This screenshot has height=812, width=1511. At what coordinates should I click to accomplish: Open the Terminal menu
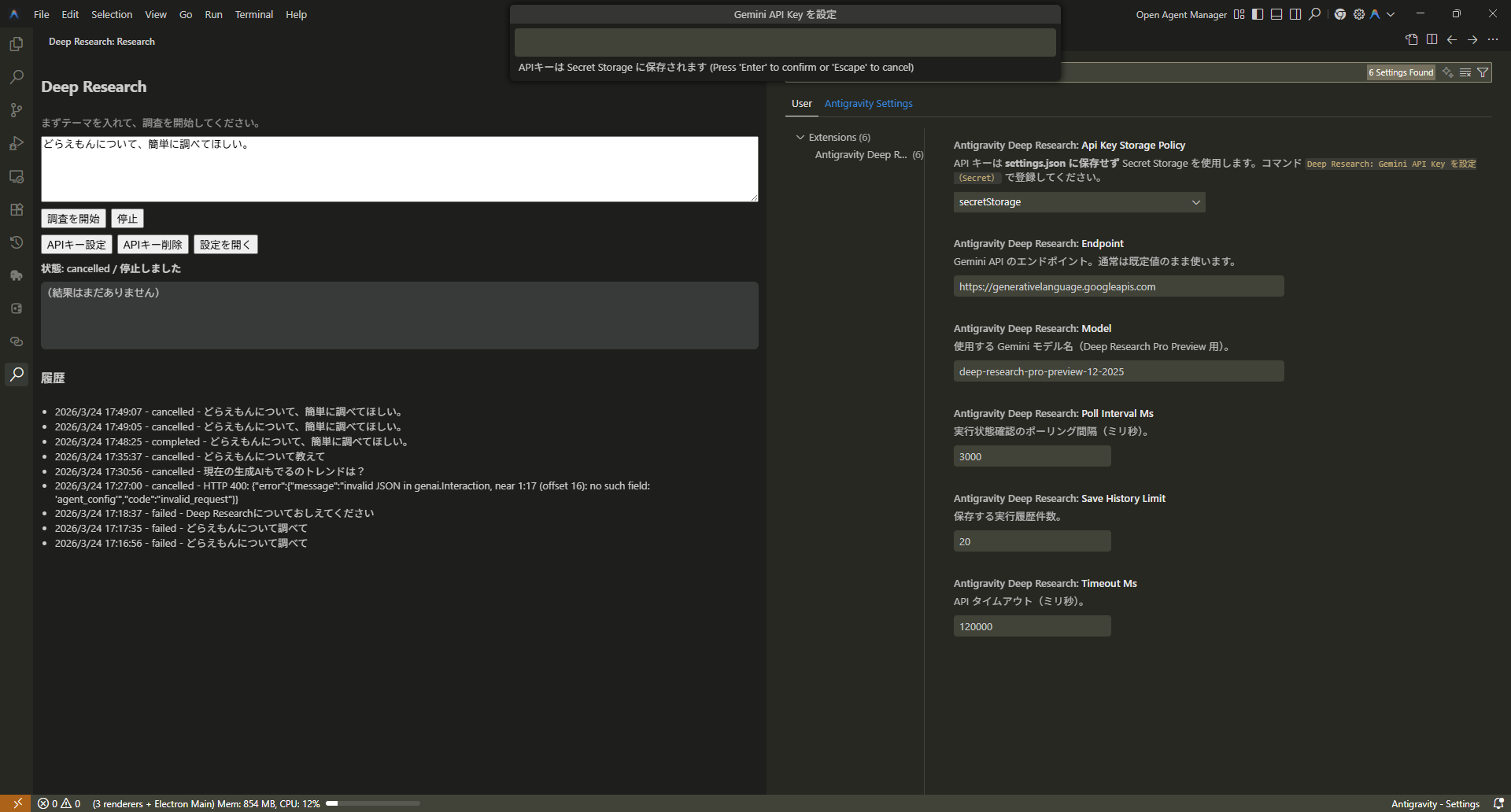253,14
